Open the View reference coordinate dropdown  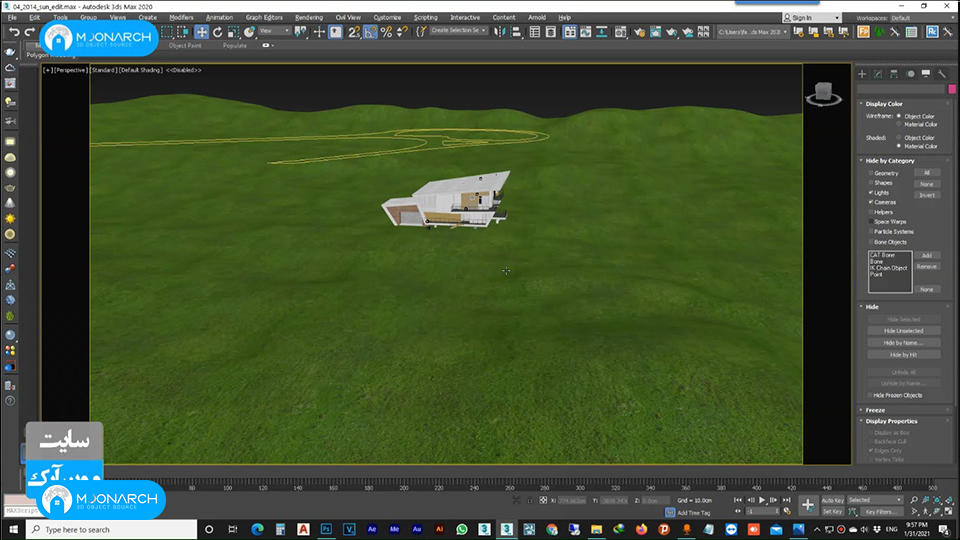(x=274, y=31)
